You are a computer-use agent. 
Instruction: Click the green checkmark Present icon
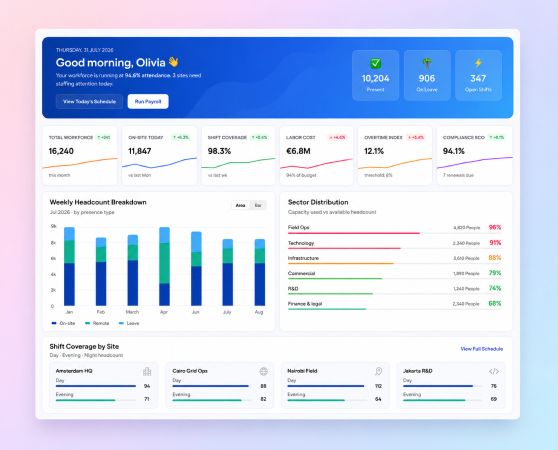[x=375, y=64]
